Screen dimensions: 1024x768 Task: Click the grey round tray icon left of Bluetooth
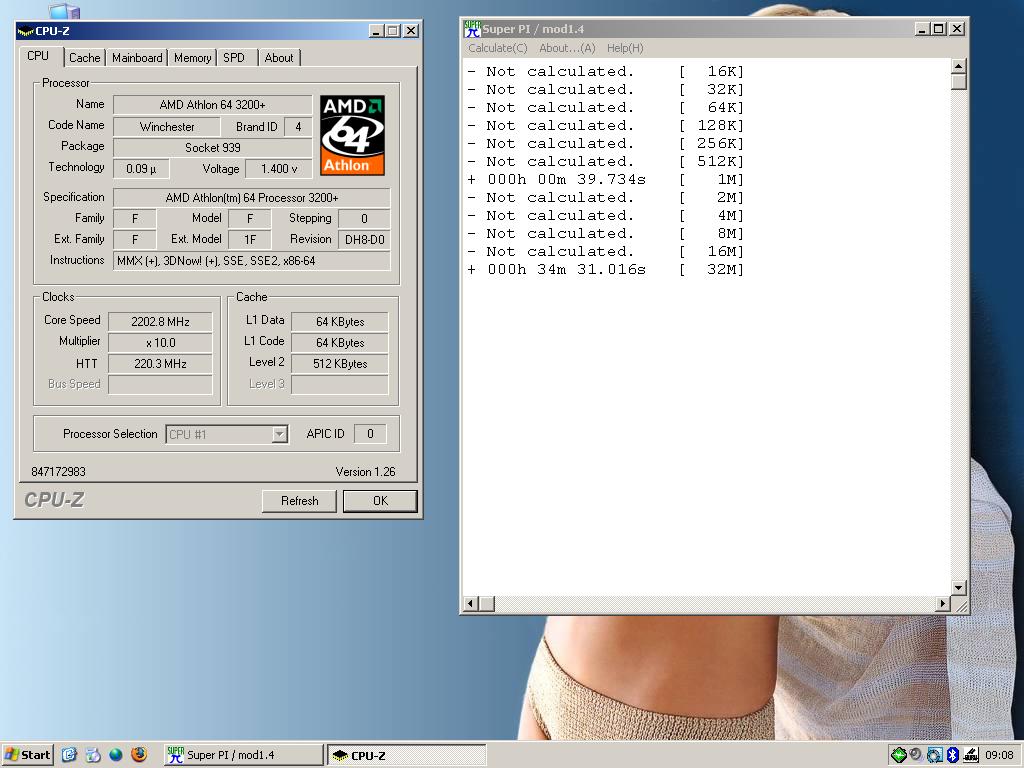tap(916, 755)
